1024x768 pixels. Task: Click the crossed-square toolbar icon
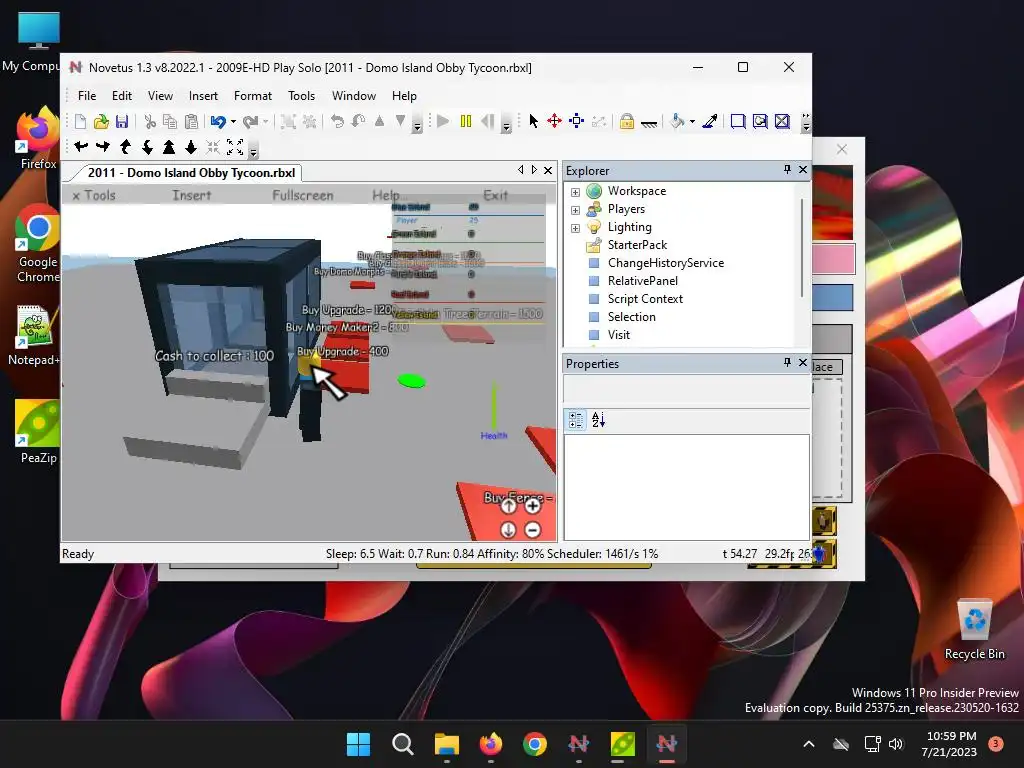782,121
